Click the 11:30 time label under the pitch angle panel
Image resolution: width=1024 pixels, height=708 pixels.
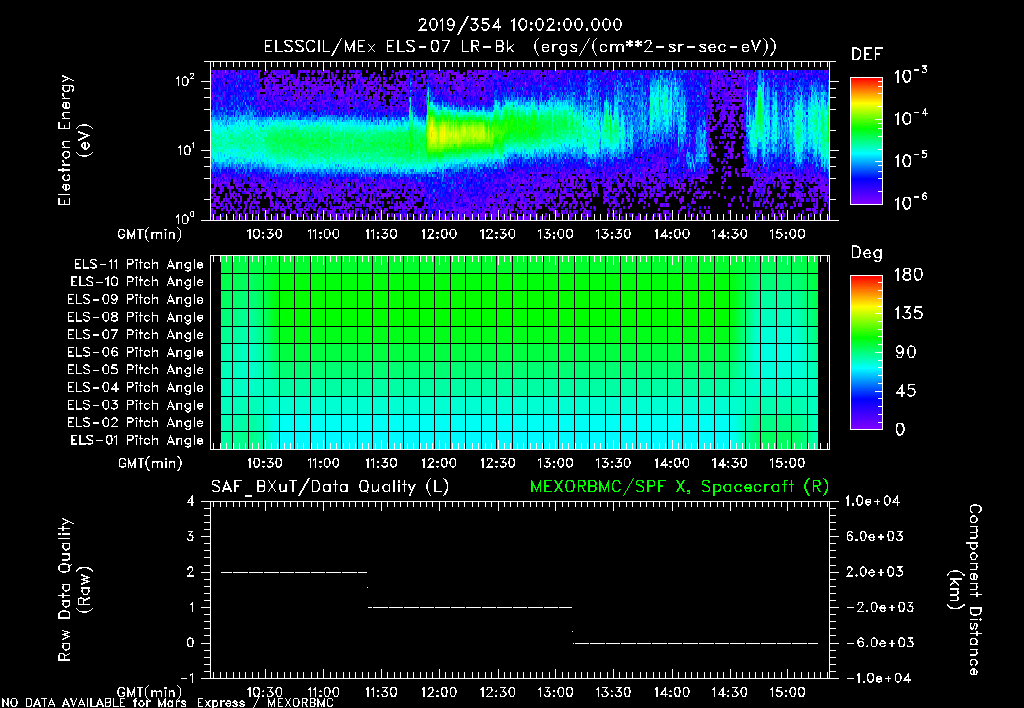[x=381, y=464]
